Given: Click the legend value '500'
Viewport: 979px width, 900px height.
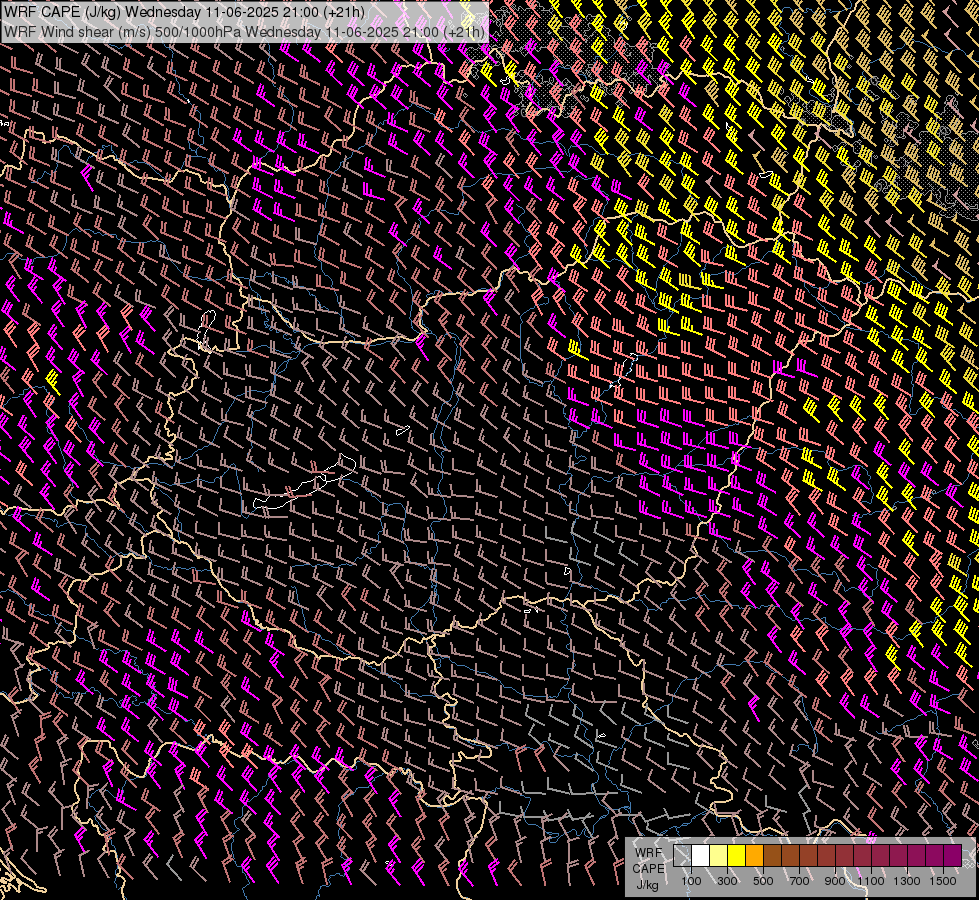Looking at the screenshot, I should (x=763, y=881).
